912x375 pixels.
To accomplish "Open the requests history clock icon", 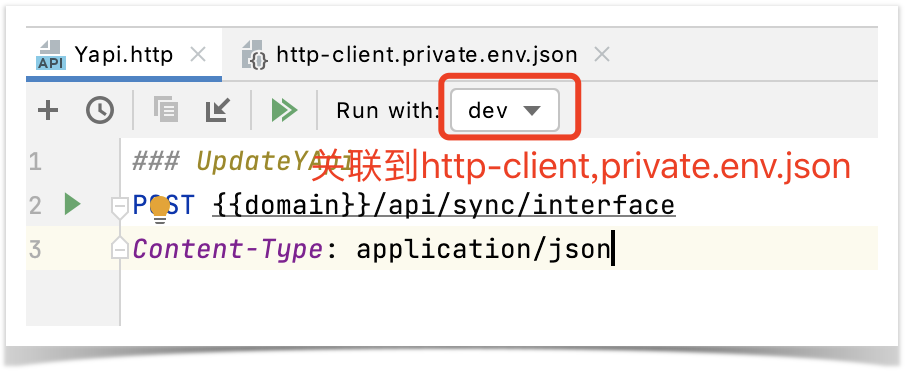I will (100, 110).
